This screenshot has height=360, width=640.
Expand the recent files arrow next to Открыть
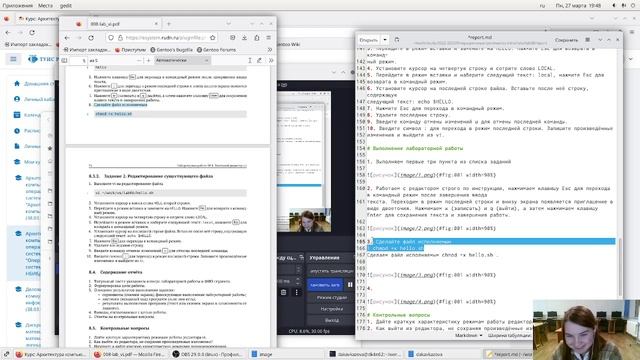[x=385, y=40]
